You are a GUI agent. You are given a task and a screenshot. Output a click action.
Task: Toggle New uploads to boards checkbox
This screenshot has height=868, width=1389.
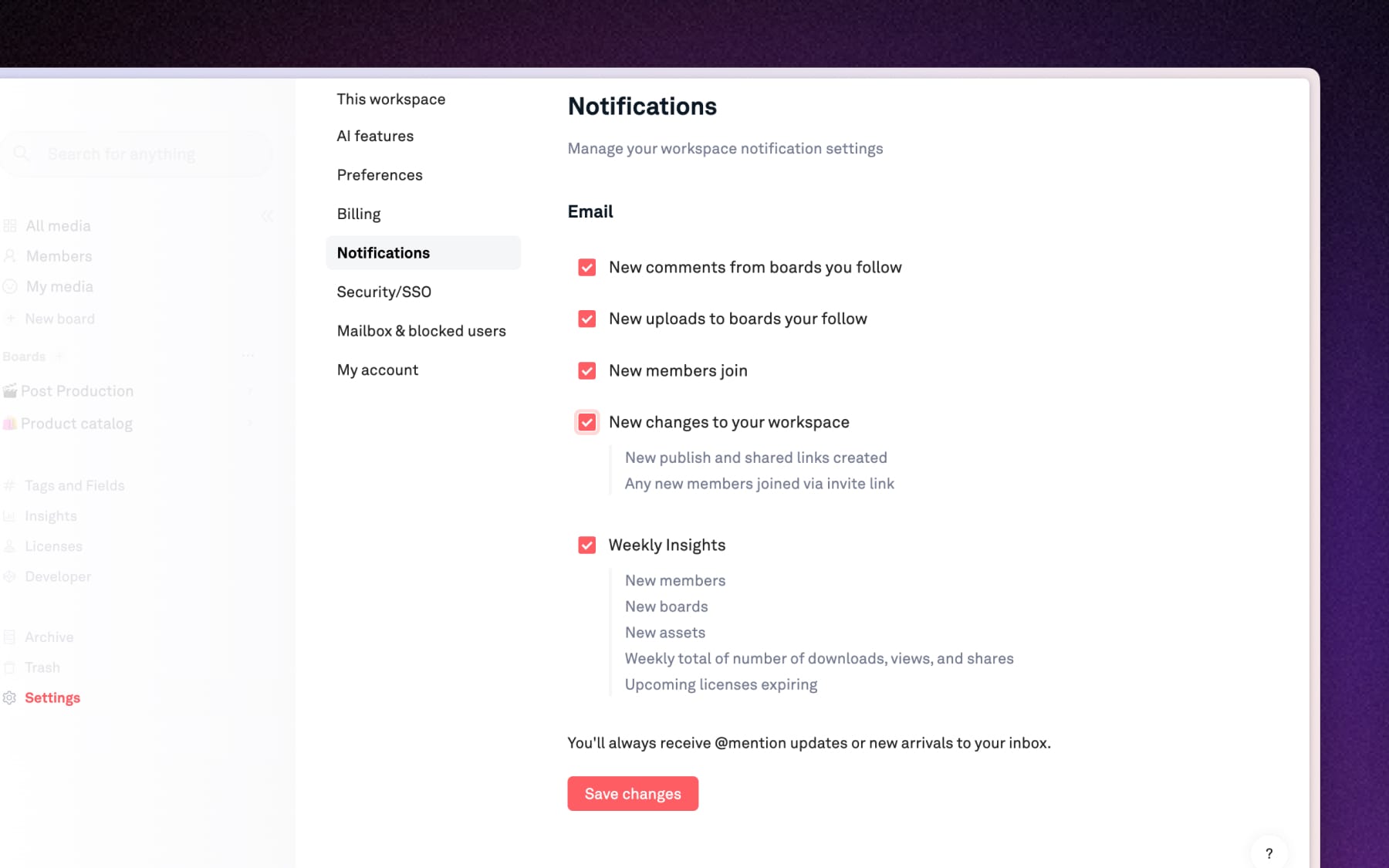(x=587, y=319)
